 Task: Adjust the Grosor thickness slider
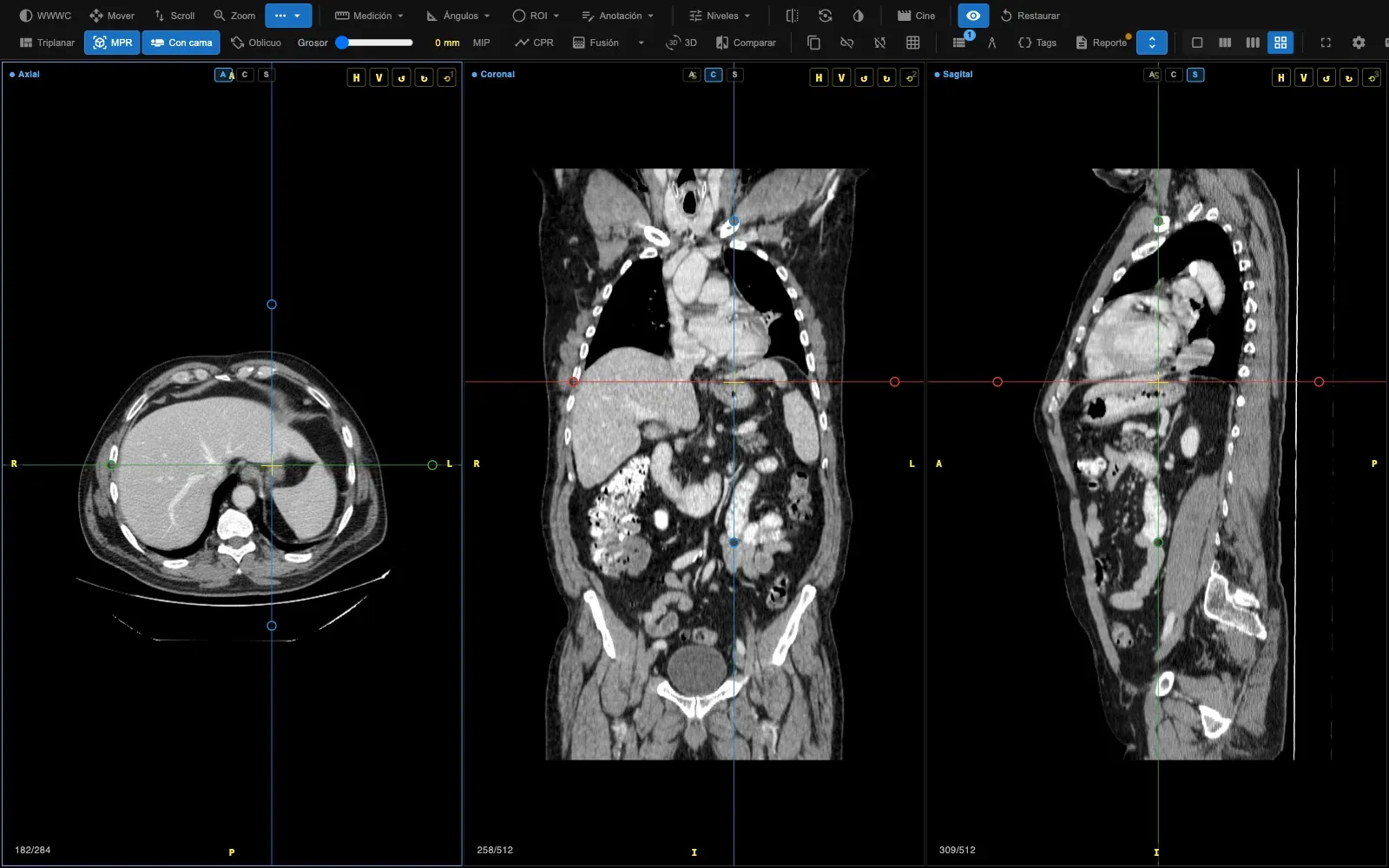376,43
